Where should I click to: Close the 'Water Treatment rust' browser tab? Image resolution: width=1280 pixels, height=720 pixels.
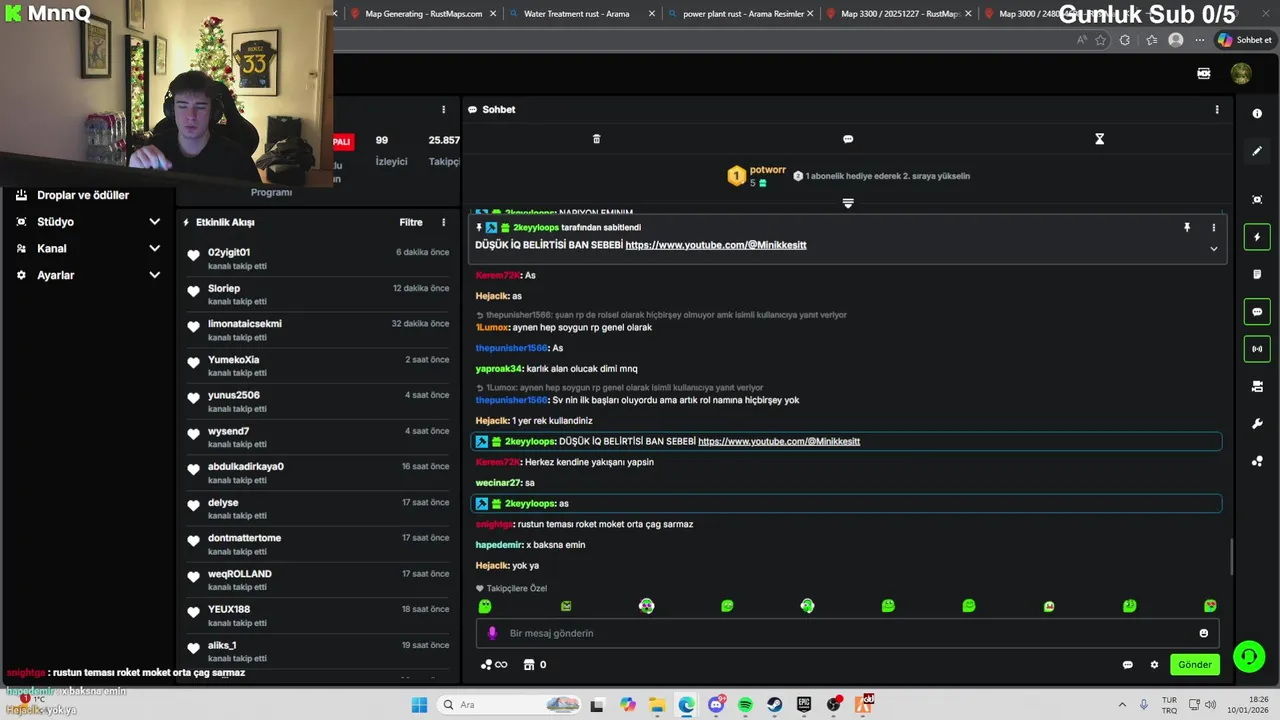tap(652, 14)
